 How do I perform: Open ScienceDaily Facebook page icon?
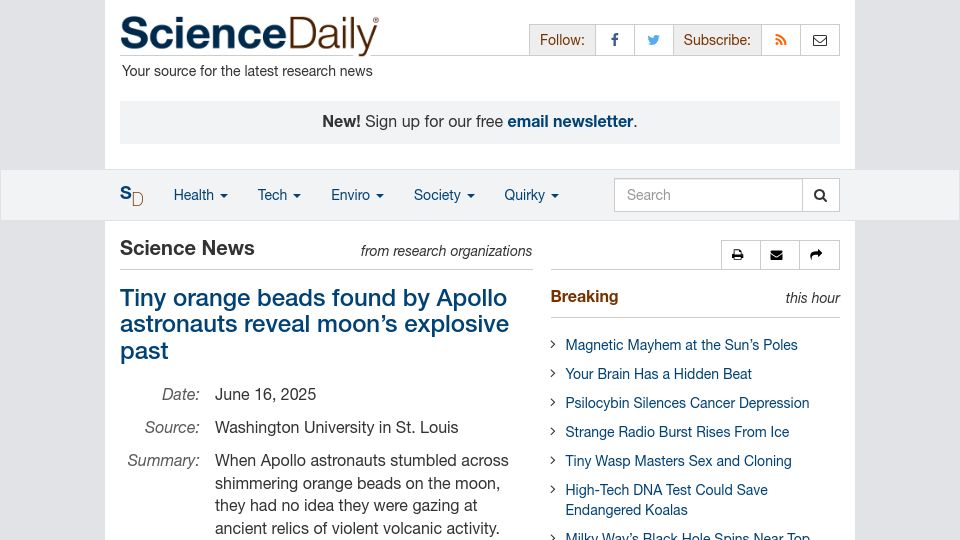pos(615,40)
